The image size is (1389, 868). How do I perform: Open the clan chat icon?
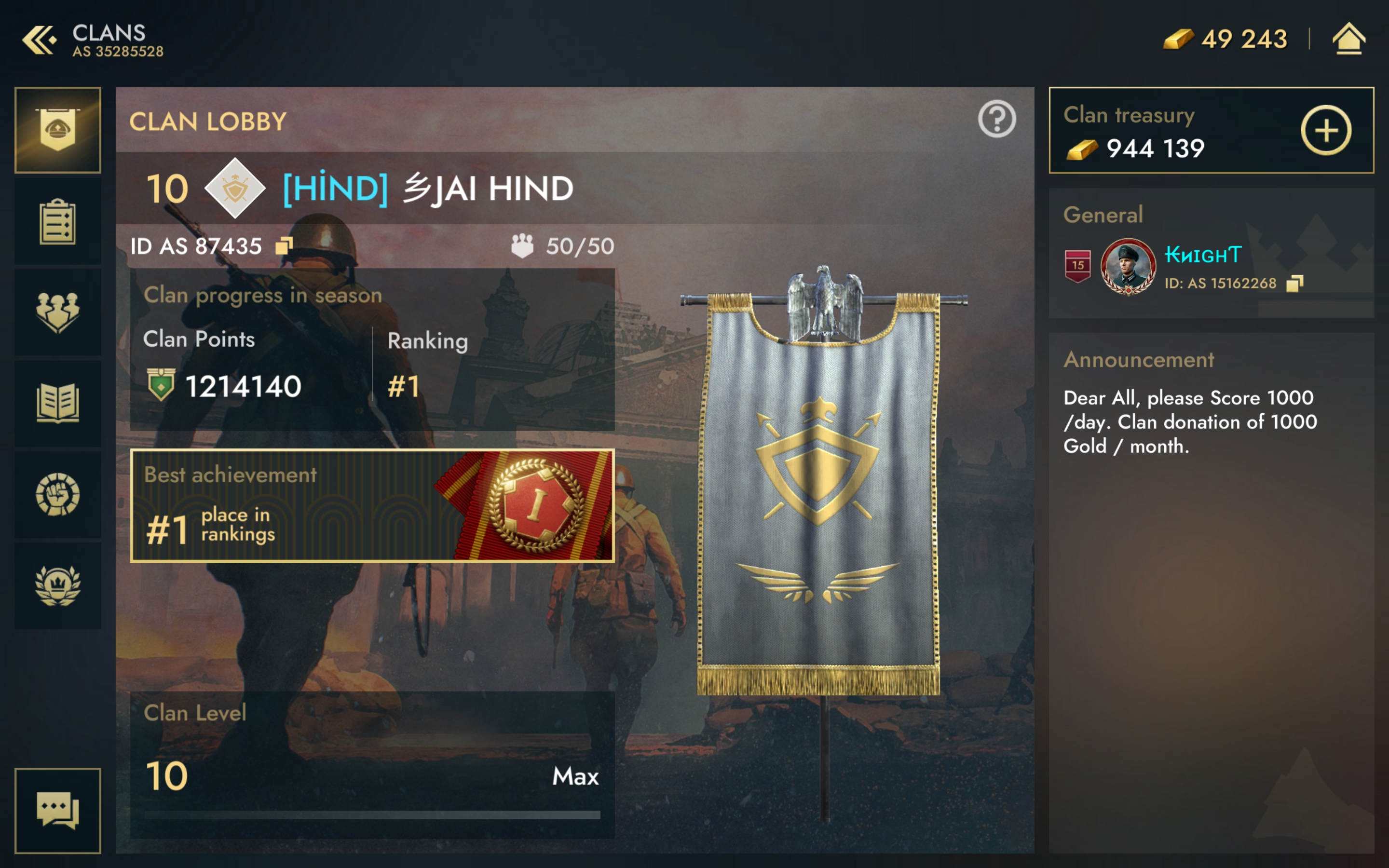58,811
